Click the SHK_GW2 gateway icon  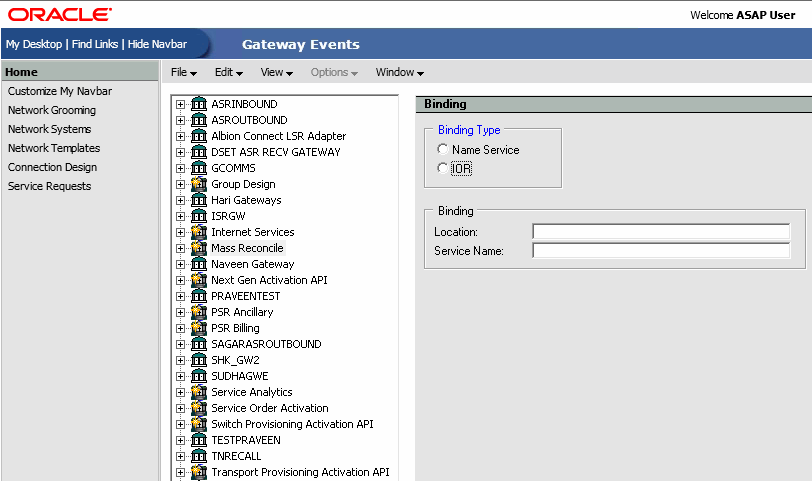tap(199, 360)
